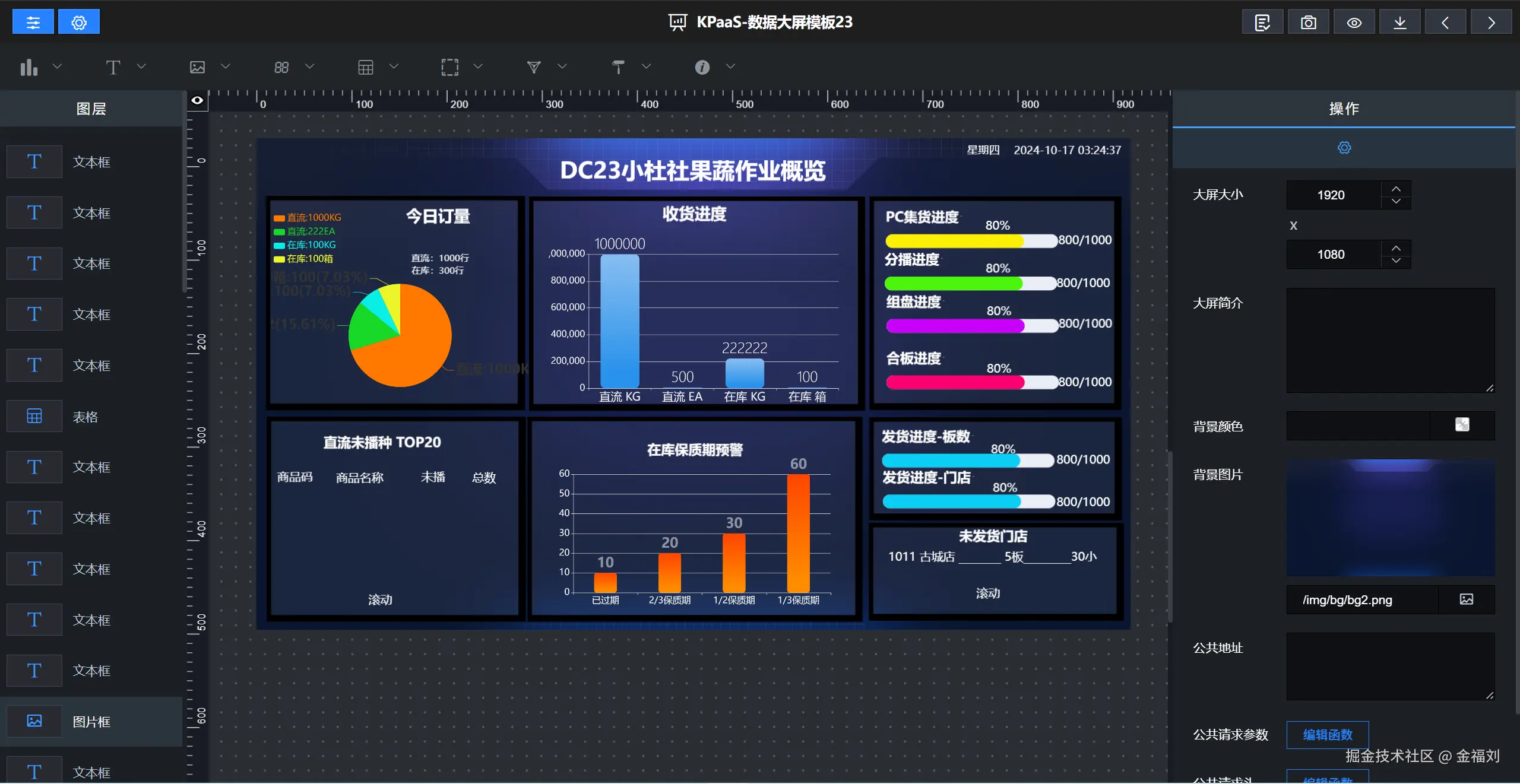Toggle the blue sliders panel button
The image size is (1520, 784).
point(33,23)
